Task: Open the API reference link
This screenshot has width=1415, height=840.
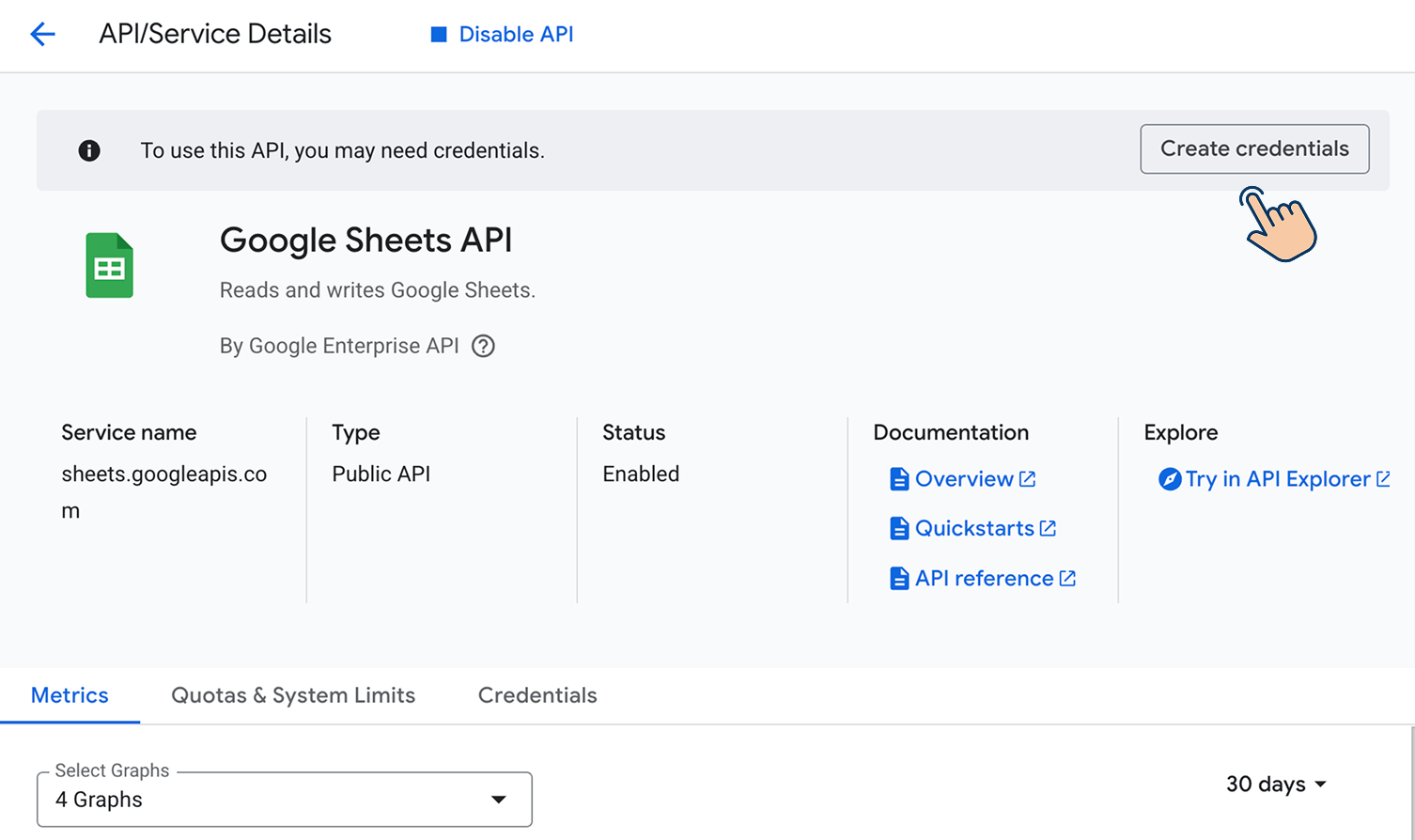Action: pos(984,578)
